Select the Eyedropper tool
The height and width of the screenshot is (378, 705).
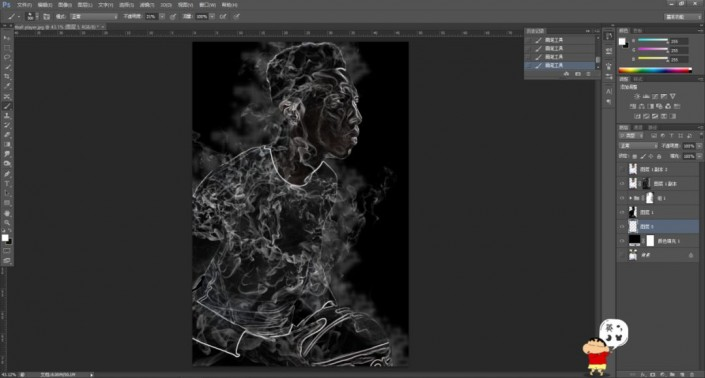[x=7, y=86]
